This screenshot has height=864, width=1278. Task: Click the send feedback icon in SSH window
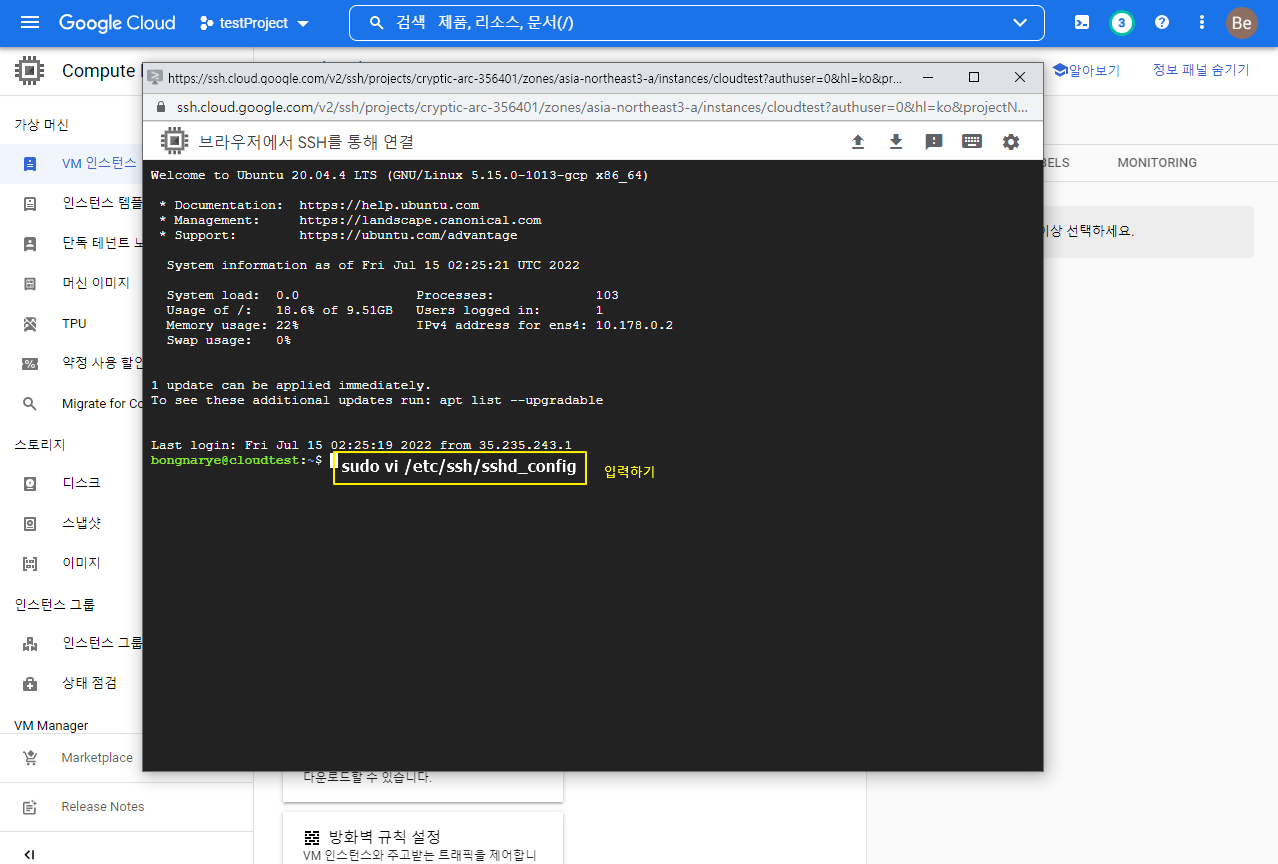[934, 142]
